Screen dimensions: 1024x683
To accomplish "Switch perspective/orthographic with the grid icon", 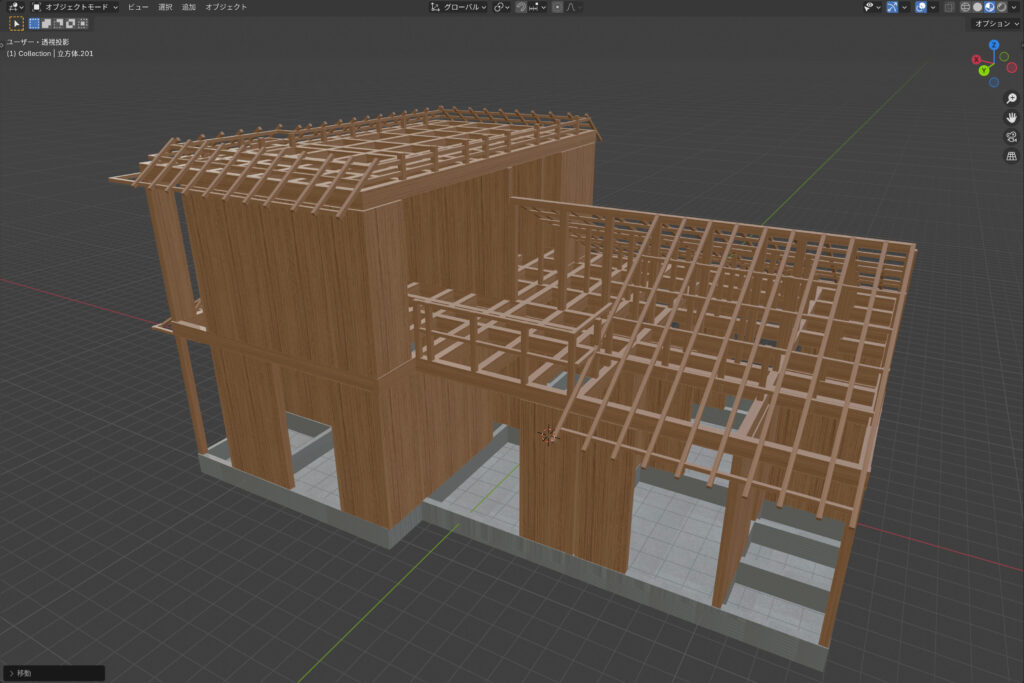I will tap(1011, 156).
